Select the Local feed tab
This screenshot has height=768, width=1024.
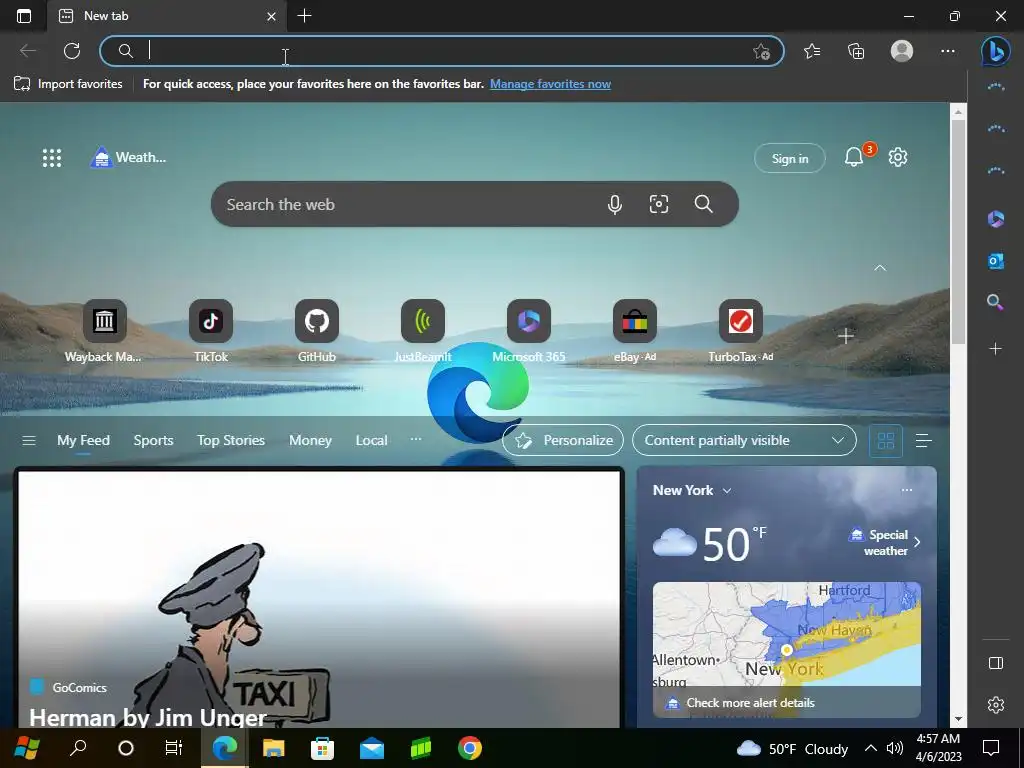tap(372, 440)
